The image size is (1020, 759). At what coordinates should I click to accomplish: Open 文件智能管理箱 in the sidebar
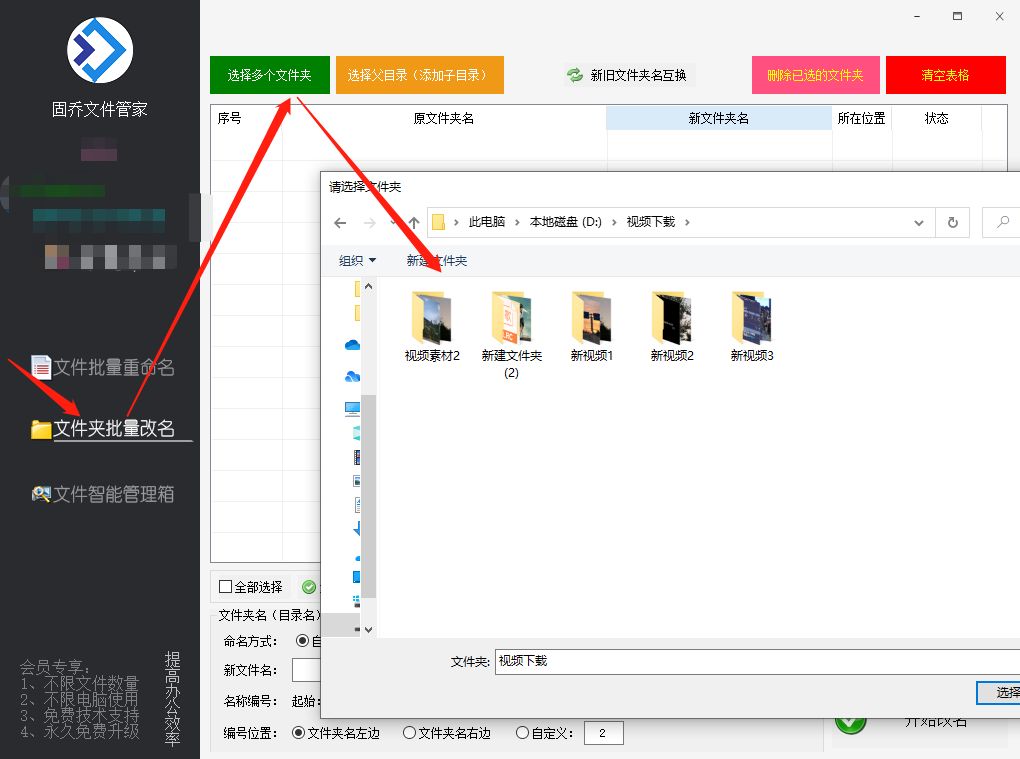point(113,494)
